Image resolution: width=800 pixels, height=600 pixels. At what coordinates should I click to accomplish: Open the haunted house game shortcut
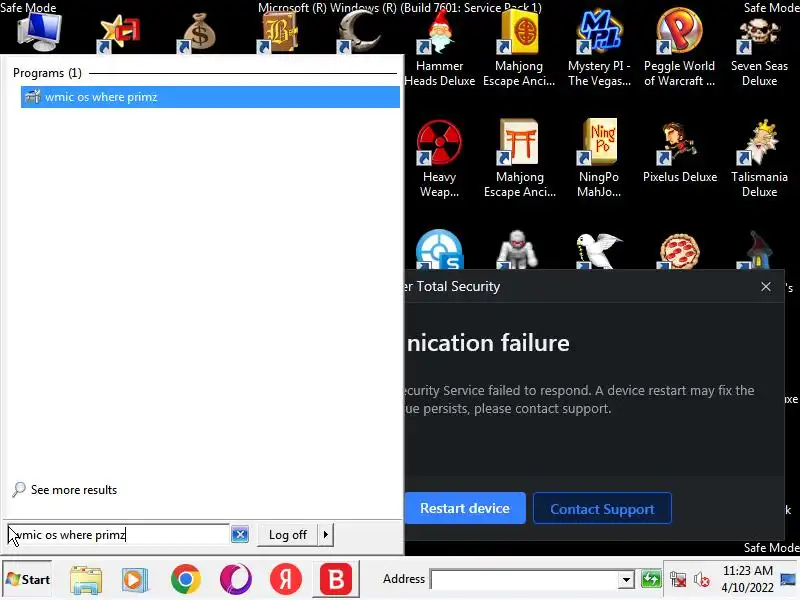[x=756, y=250]
